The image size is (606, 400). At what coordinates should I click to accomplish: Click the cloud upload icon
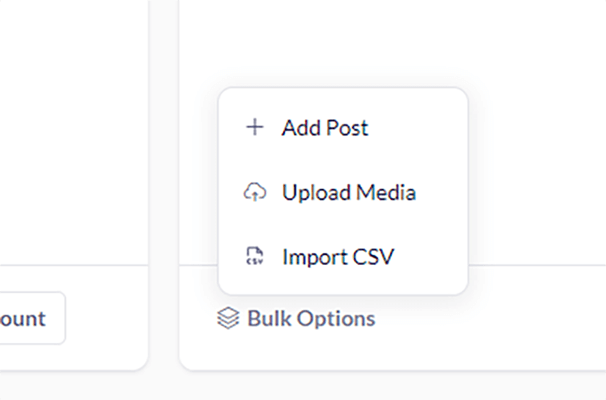pos(255,192)
